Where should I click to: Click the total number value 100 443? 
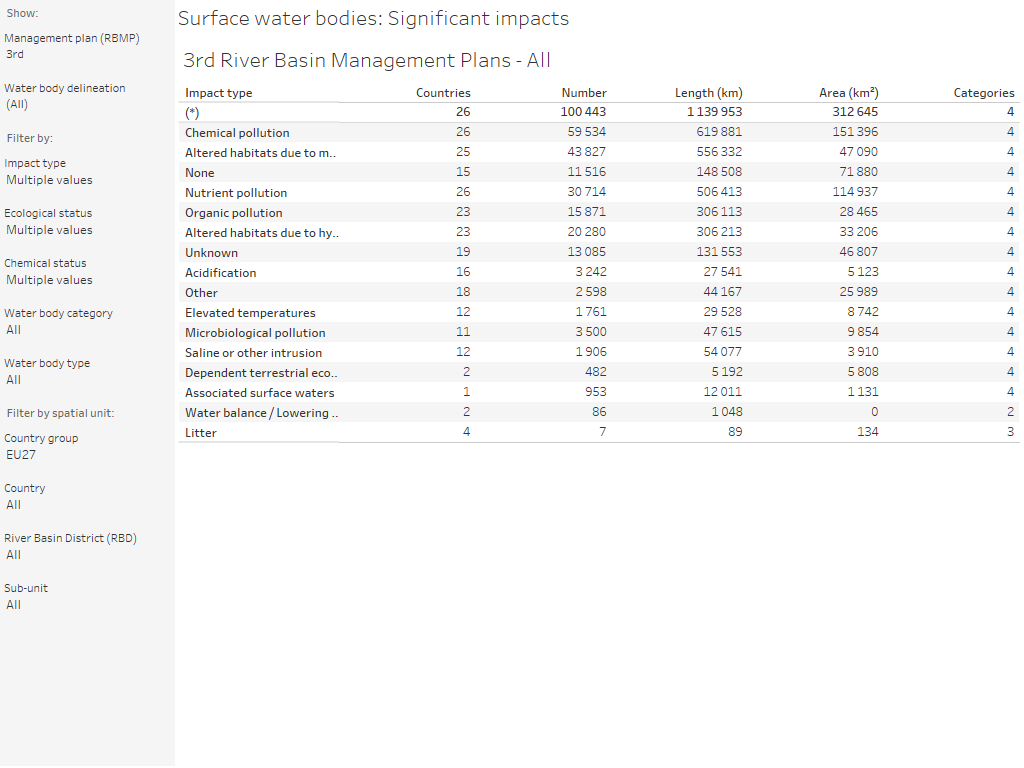583,112
